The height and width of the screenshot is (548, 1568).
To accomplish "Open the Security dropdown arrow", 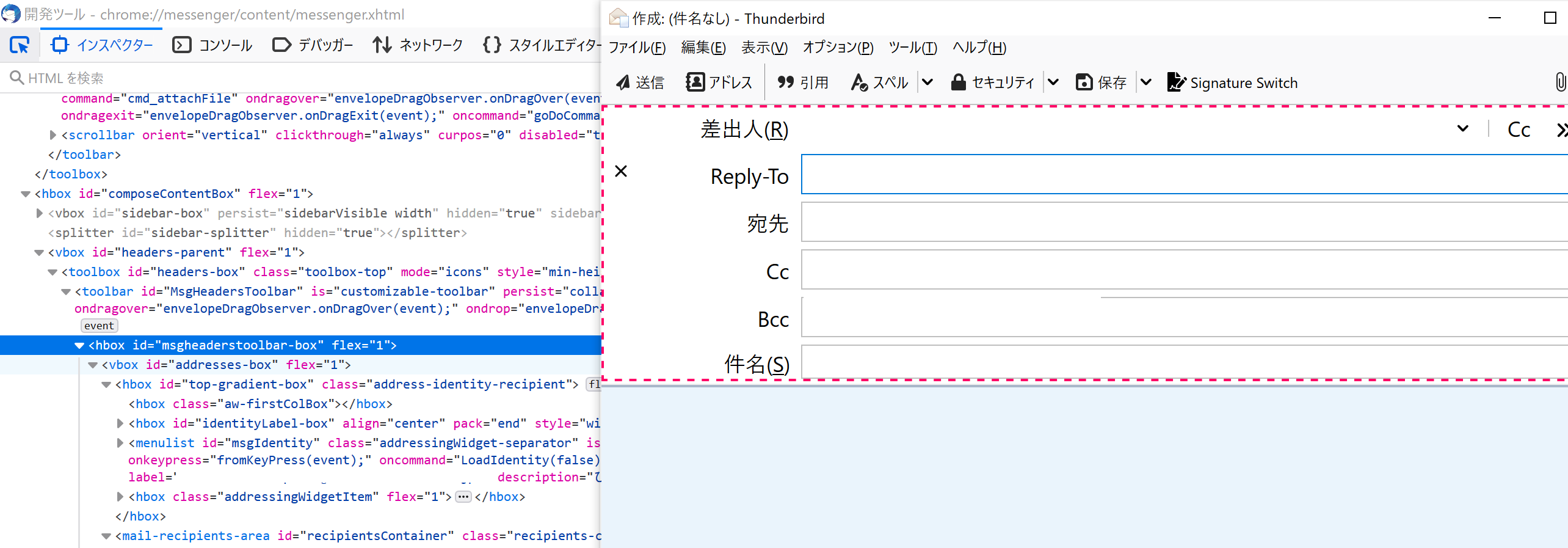I will (1053, 82).
